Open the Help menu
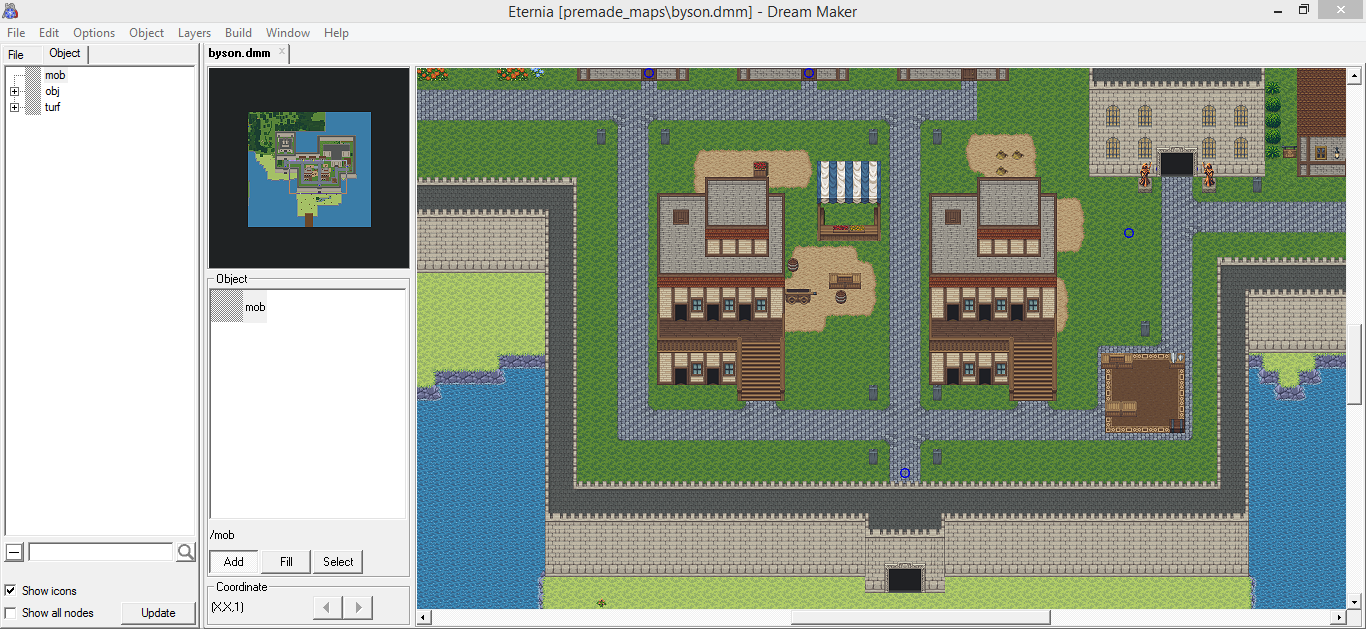This screenshot has height=629, width=1366. click(x=336, y=33)
